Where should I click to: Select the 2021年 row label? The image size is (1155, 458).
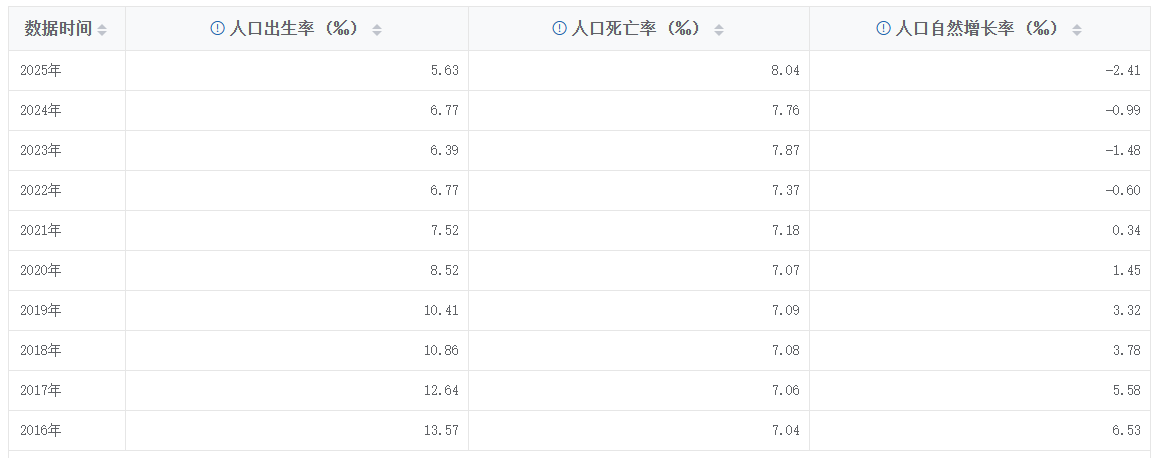point(41,230)
